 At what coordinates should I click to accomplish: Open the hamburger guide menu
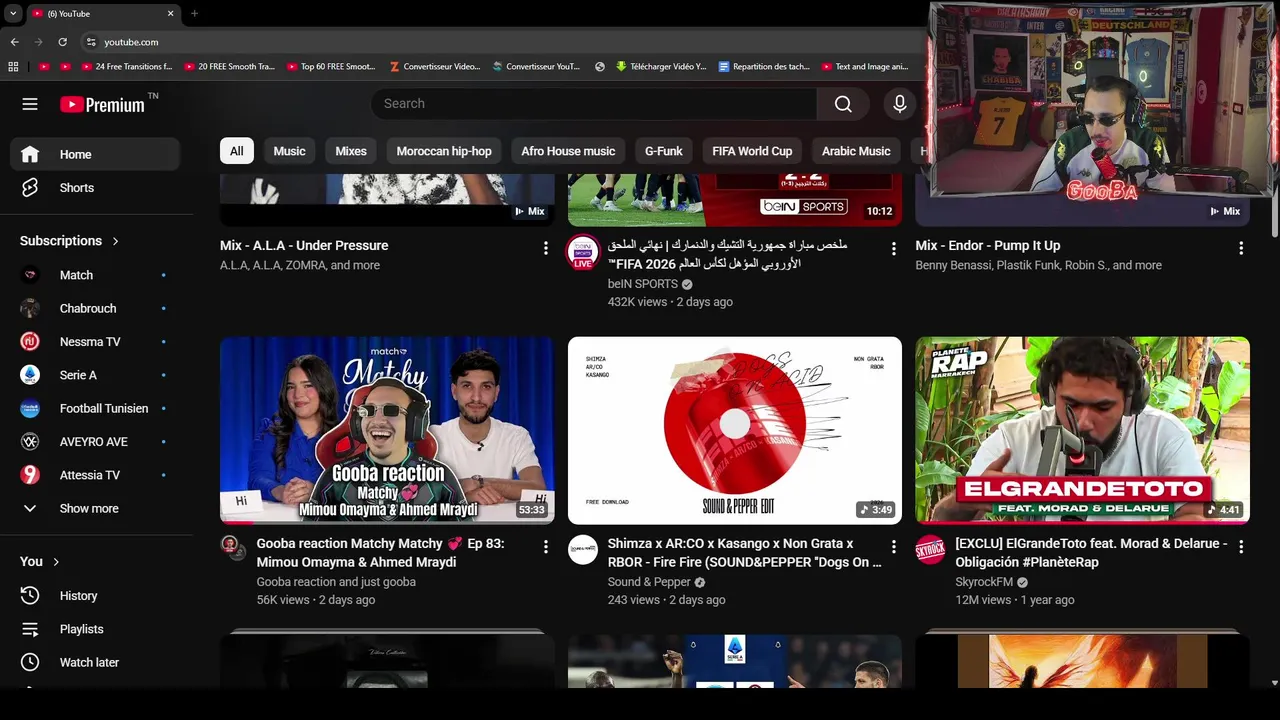[30, 104]
